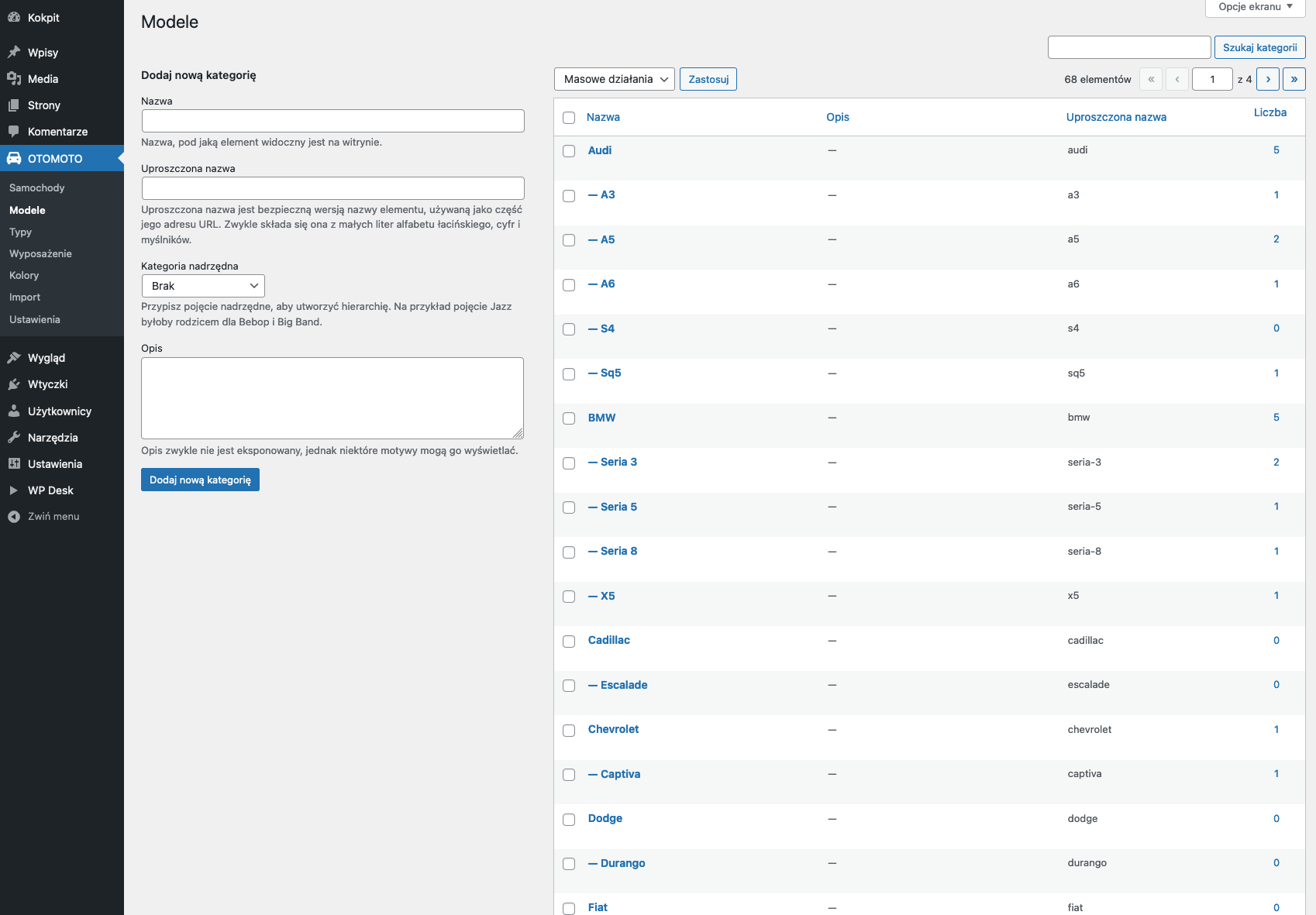
Task: Focus the Uproszczona nazwa text field
Action: [x=333, y=188]
